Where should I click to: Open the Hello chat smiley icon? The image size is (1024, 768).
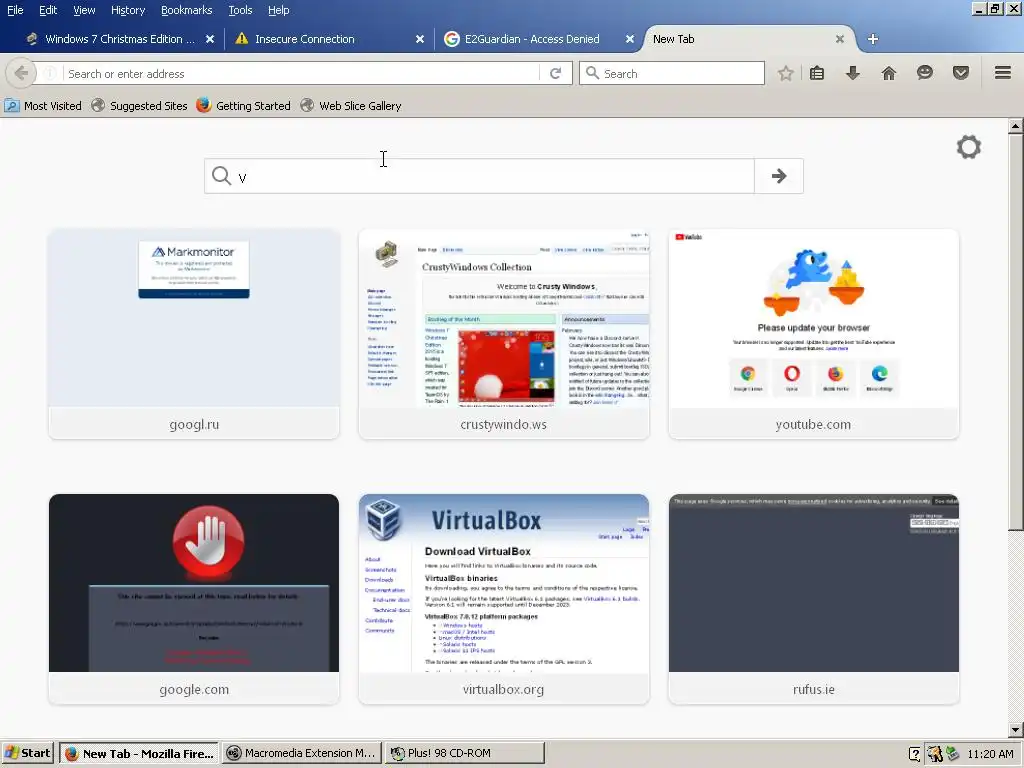925,73
